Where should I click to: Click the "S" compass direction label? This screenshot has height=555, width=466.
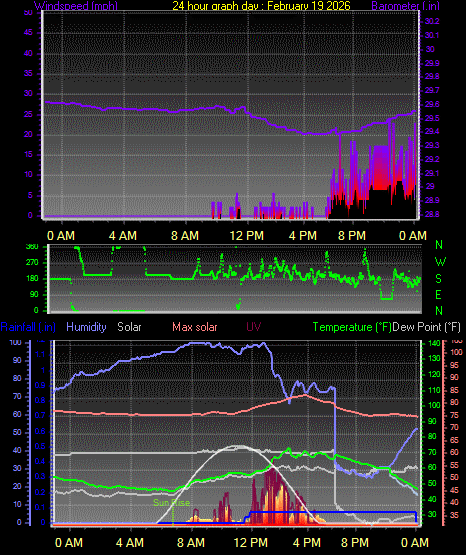(x=438, y=279)
